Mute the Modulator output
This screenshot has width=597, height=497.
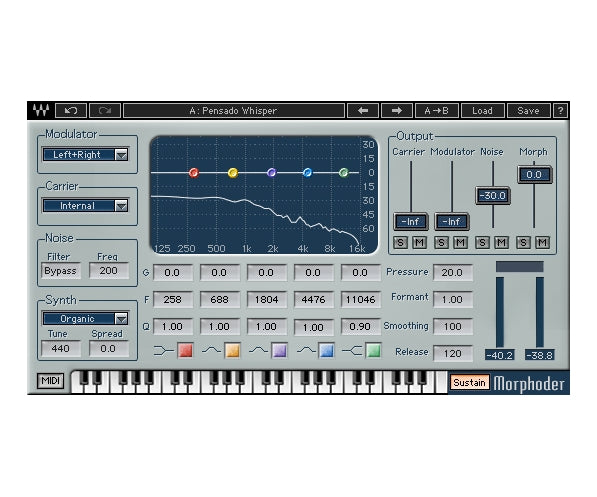click(461, 242)
